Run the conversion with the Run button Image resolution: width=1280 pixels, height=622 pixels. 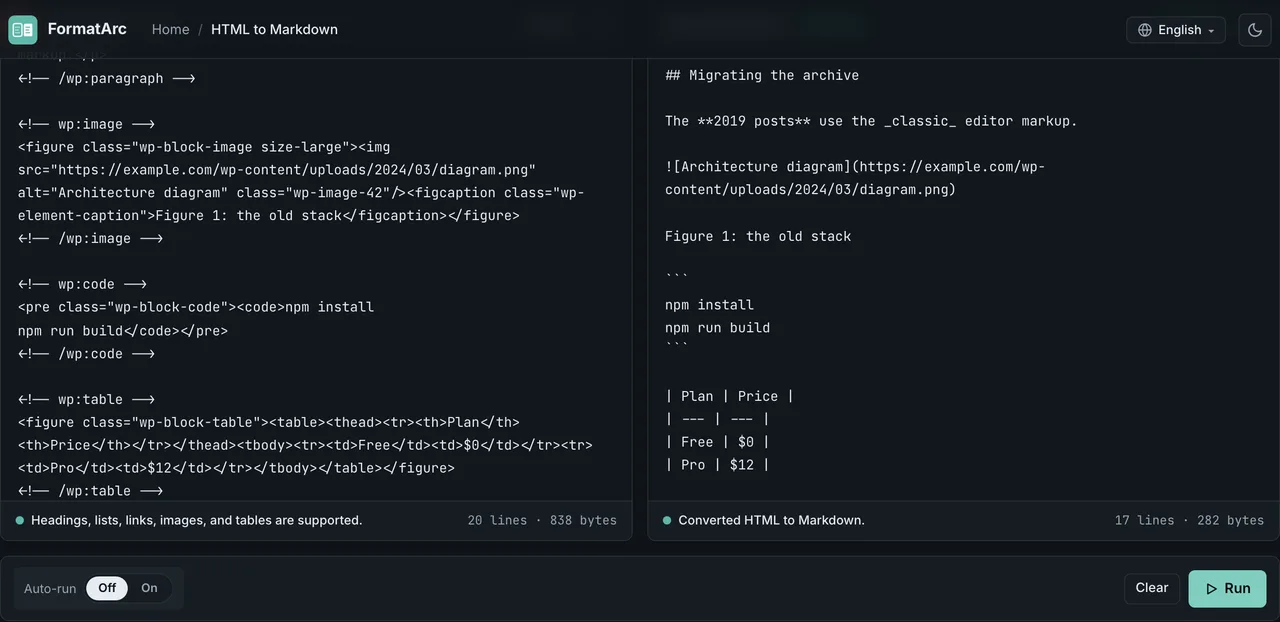[x=1227, y=589]
